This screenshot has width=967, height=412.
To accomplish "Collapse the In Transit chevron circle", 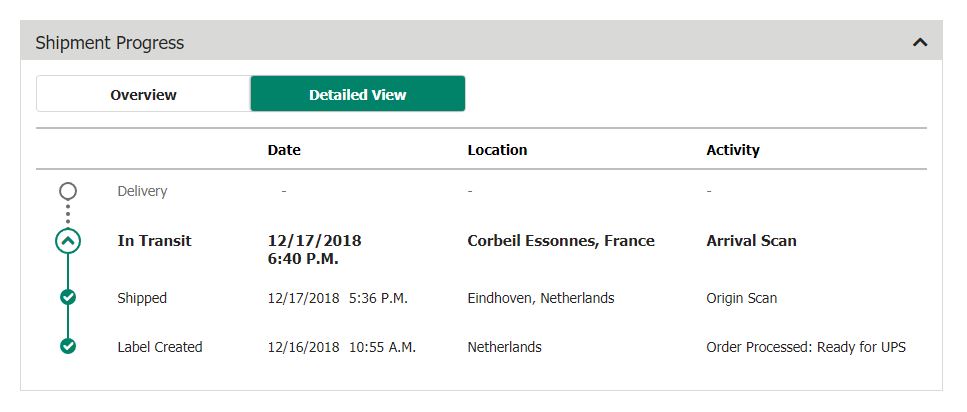I will 68,241.
